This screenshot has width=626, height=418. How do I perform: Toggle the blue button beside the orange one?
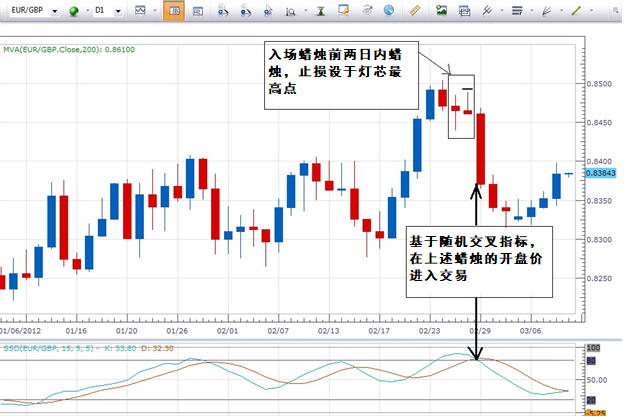198,11
